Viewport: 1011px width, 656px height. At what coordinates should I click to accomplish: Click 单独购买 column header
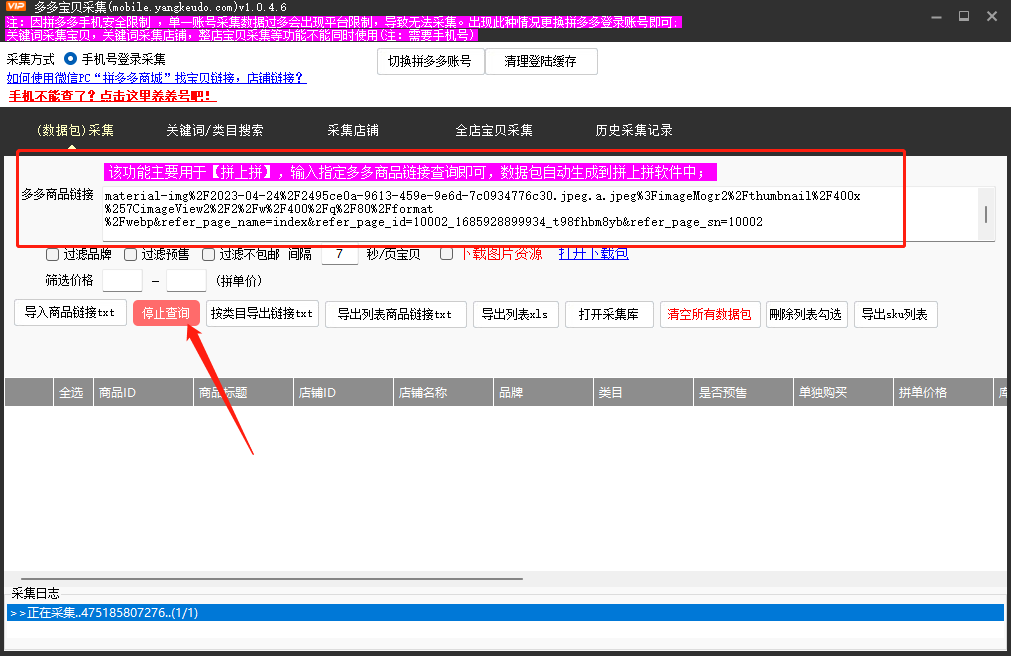pyautogui.click(x=843, y=392)
